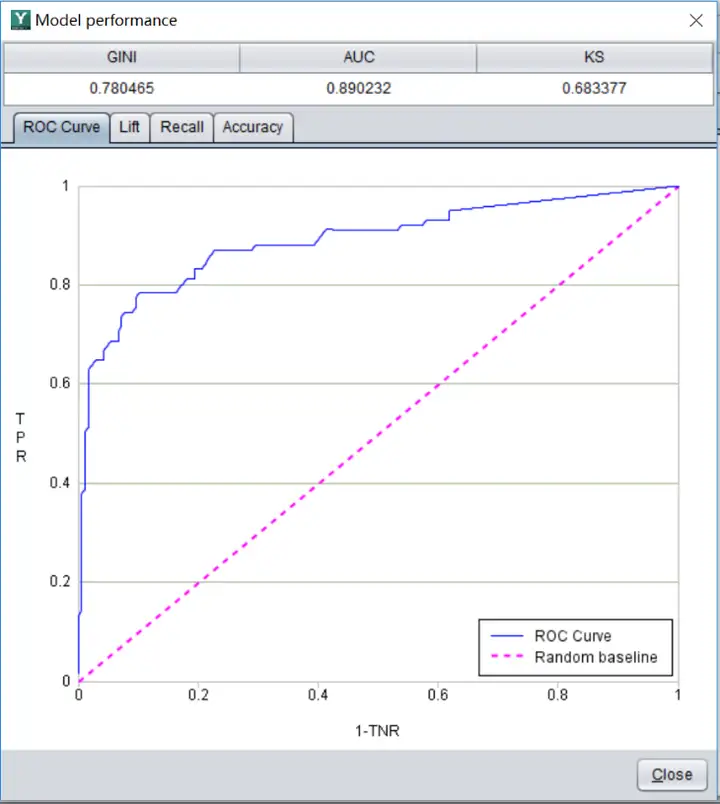Click the ROC Curve legend entry
The height and width of the screenshot is (804, 720).
click(x=573, y=636)
